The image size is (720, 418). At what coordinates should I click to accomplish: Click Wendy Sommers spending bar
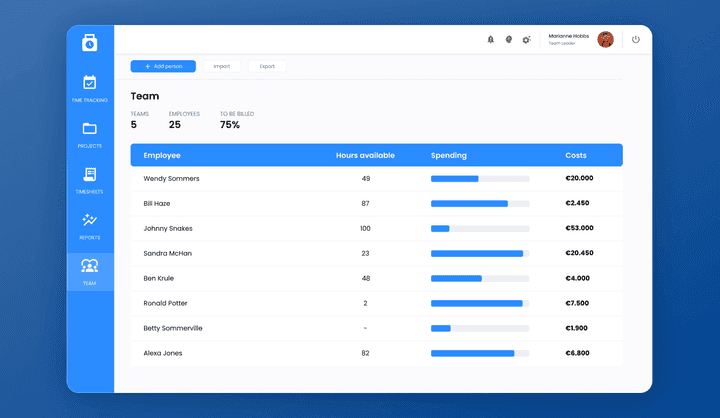coord(480,179)
